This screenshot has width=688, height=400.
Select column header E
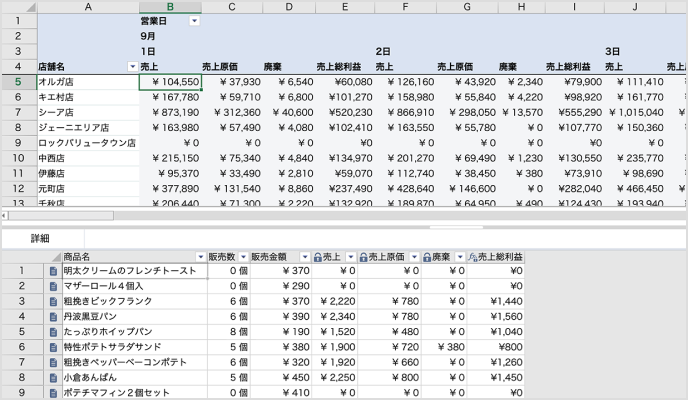(344, 7)
